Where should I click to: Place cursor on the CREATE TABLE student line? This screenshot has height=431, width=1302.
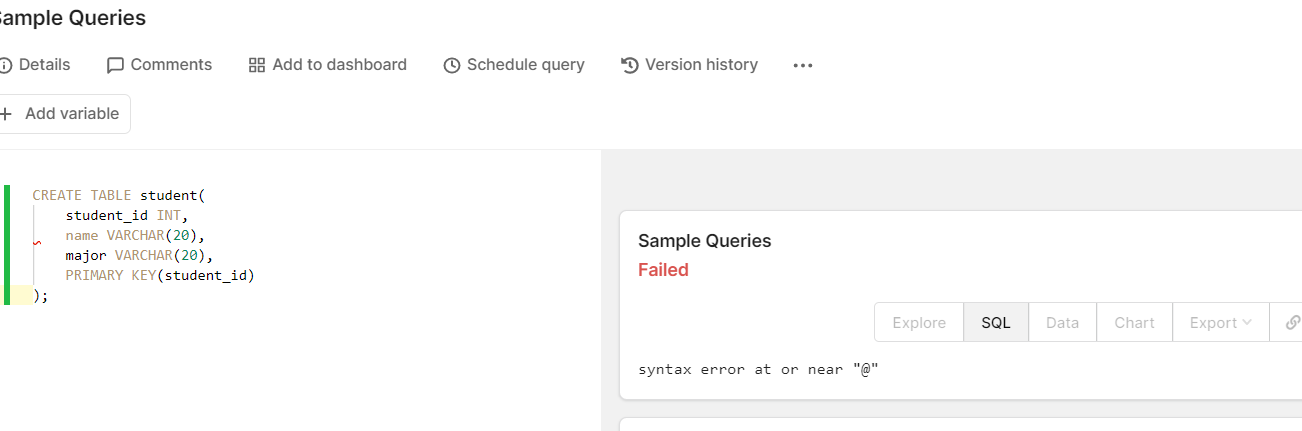118,195
